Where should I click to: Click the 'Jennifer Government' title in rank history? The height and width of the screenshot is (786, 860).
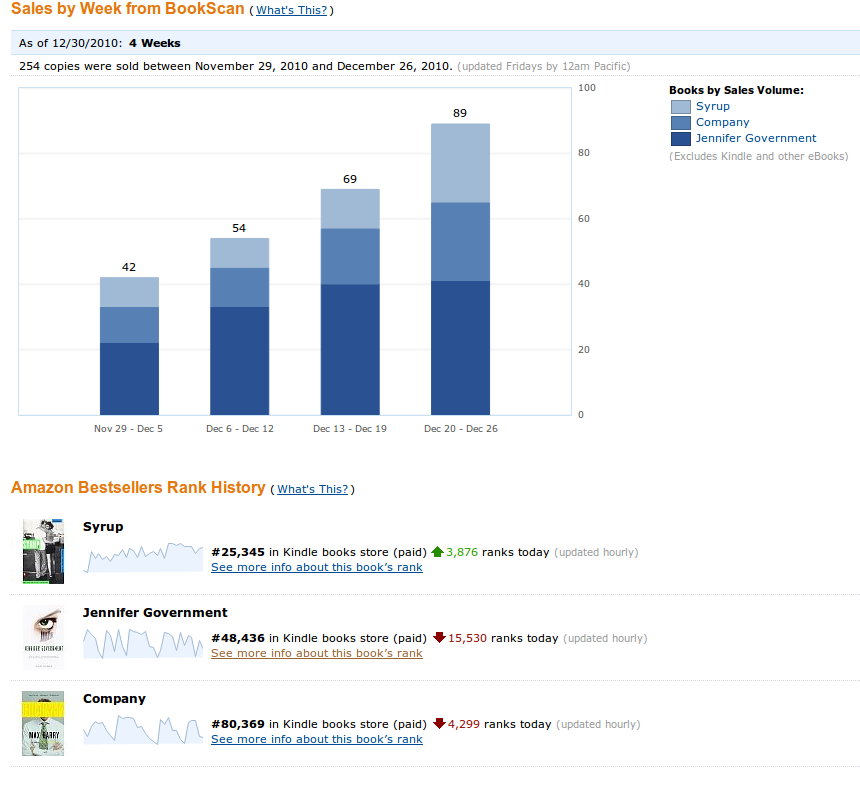[155, 613]
